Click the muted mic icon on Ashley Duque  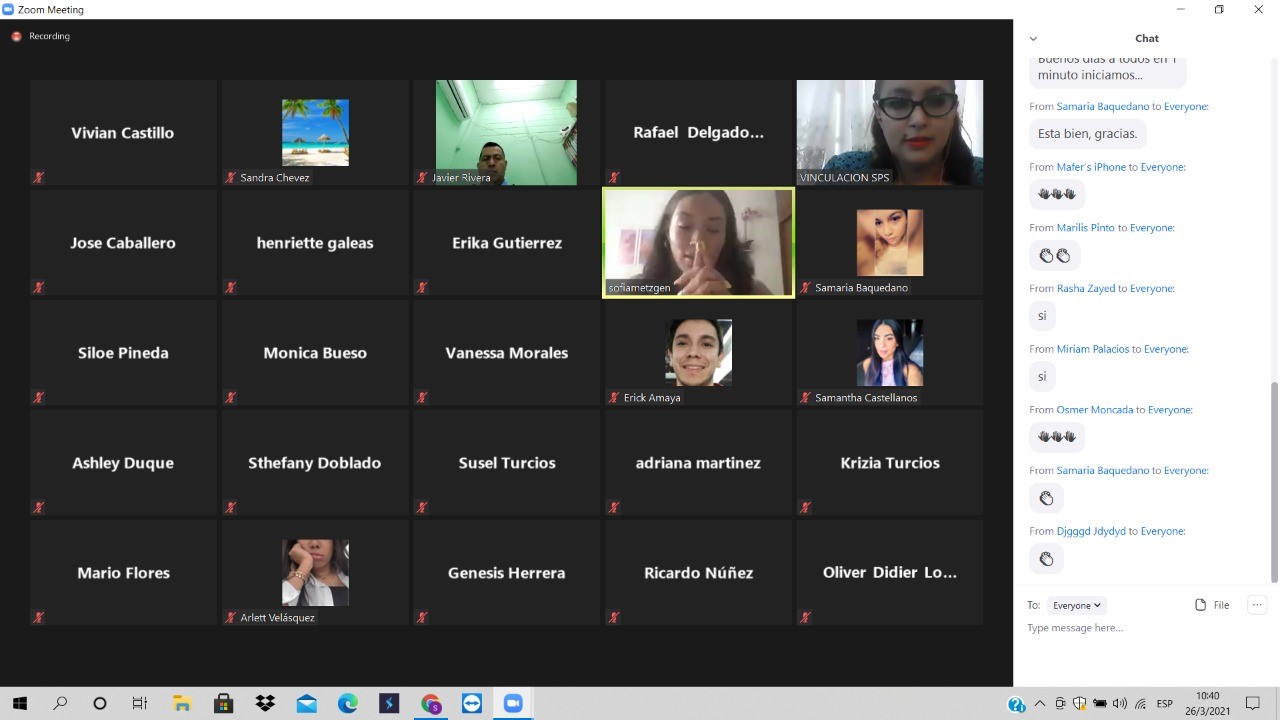click(x=39, y=508)
